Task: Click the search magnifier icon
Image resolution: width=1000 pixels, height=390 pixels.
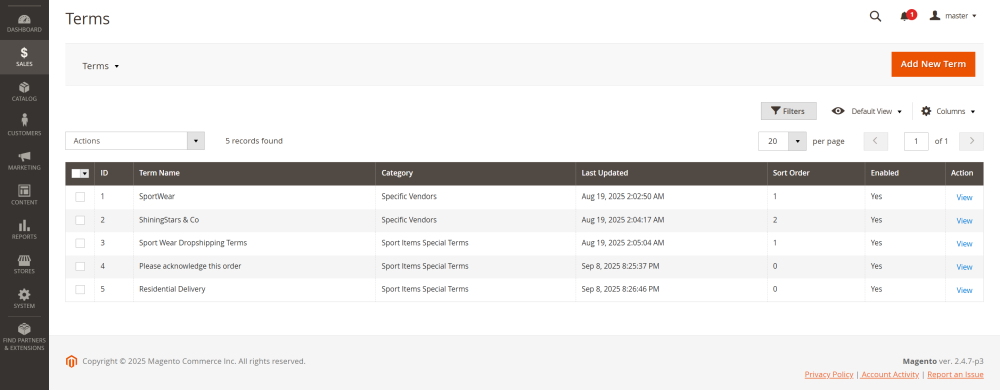Action: point(876,16)
